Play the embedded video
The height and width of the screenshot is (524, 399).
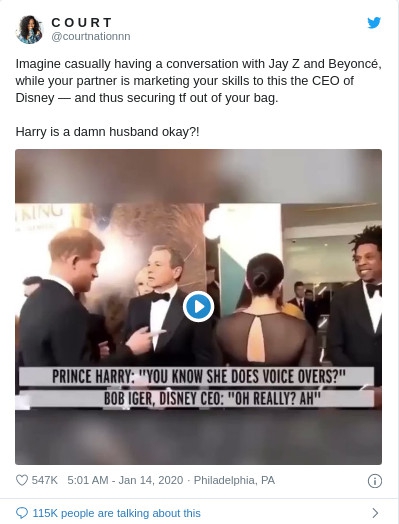198,306
